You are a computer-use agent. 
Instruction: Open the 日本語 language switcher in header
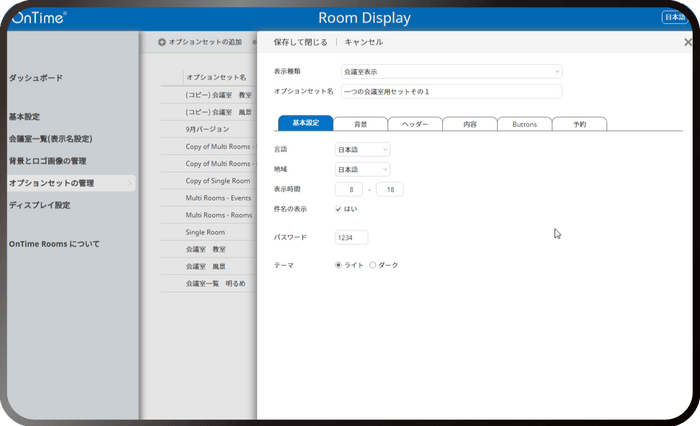pyautogui.click(x=675, y=17)
